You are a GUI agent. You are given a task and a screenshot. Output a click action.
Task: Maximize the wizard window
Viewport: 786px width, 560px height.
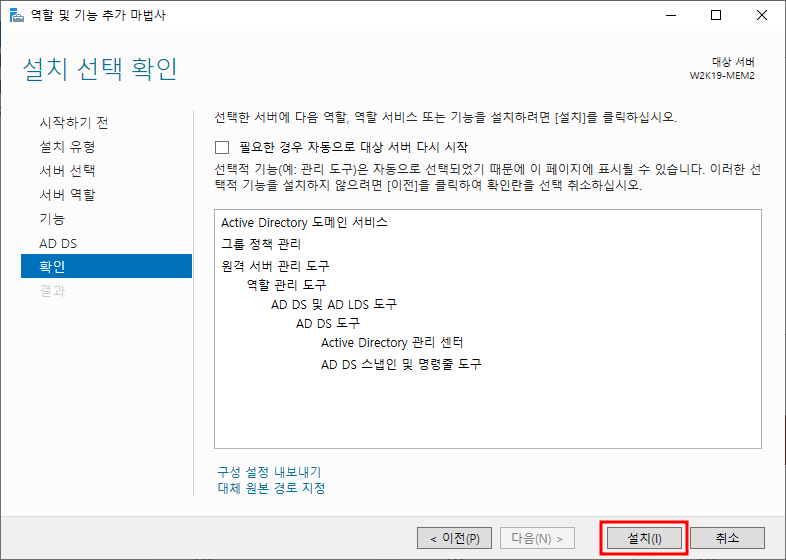[x=716, y=16]
